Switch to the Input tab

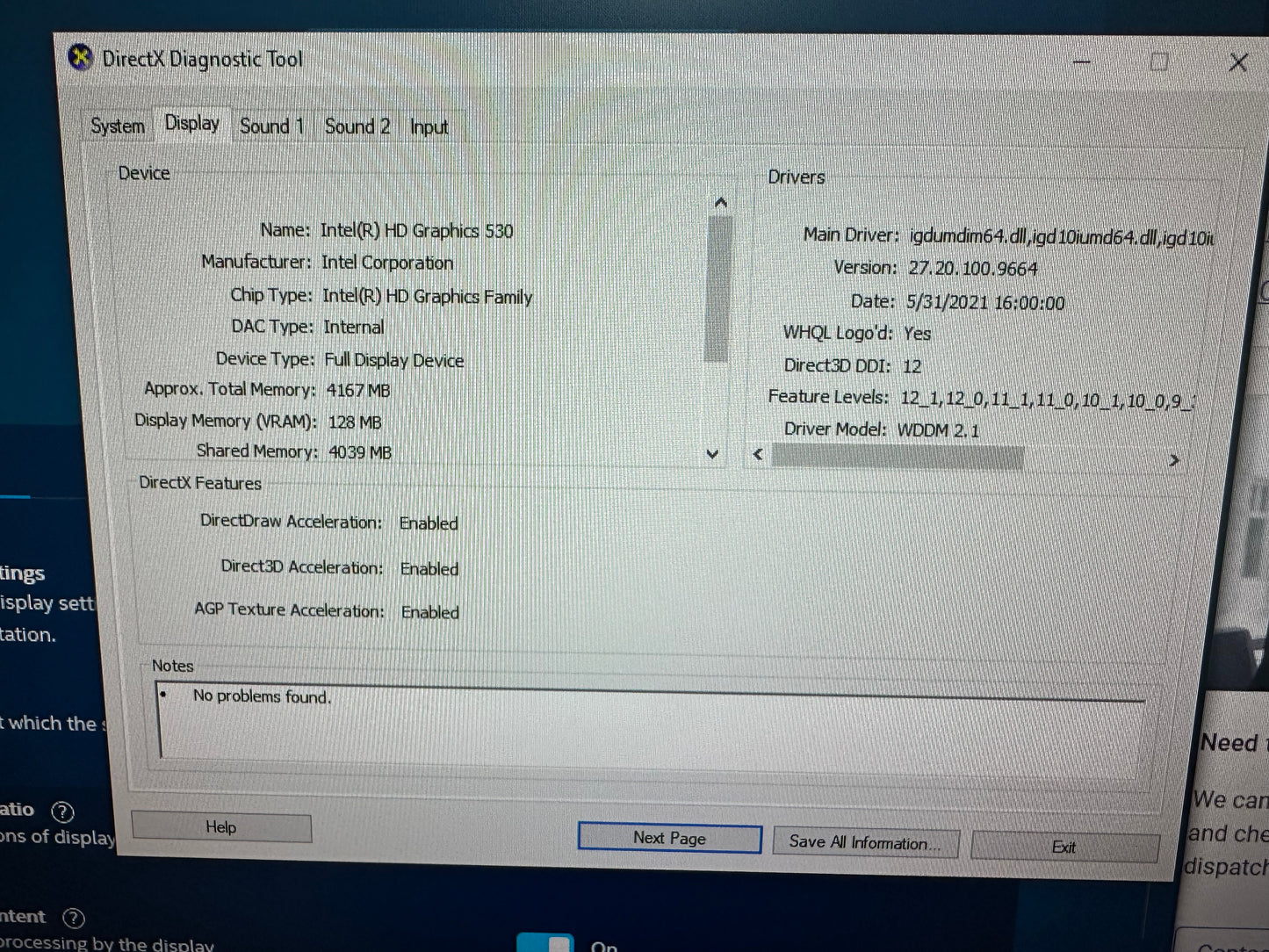click(x=429, y=126)
